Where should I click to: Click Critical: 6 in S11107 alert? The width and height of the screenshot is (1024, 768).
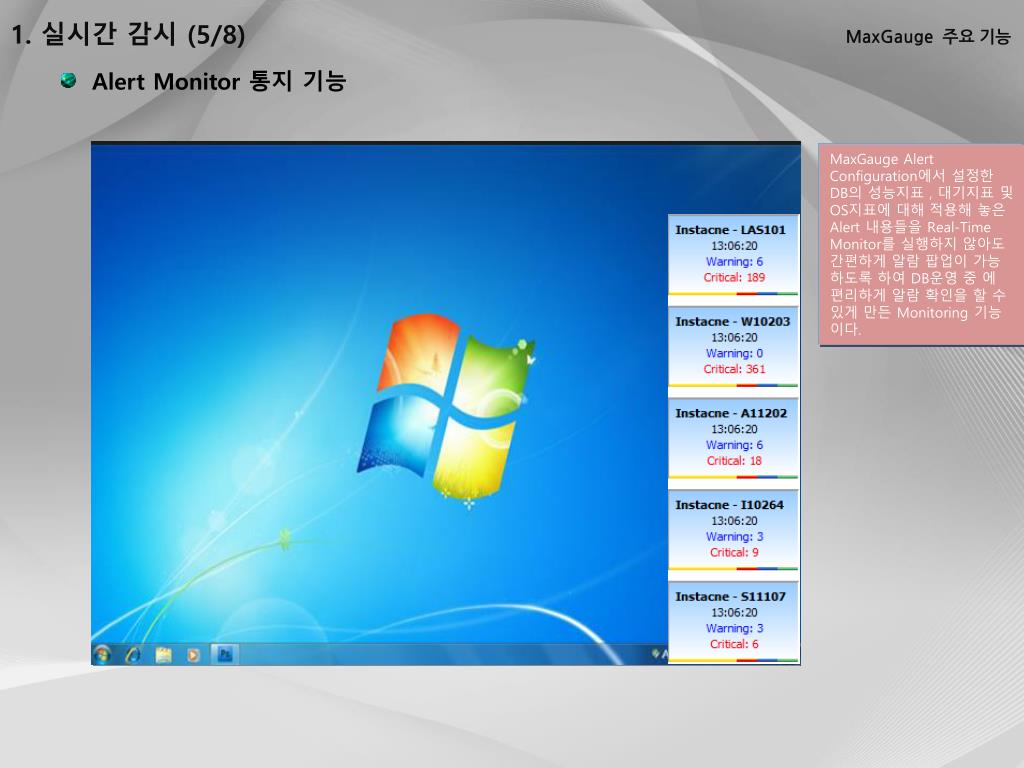click(x=734, y=644)
